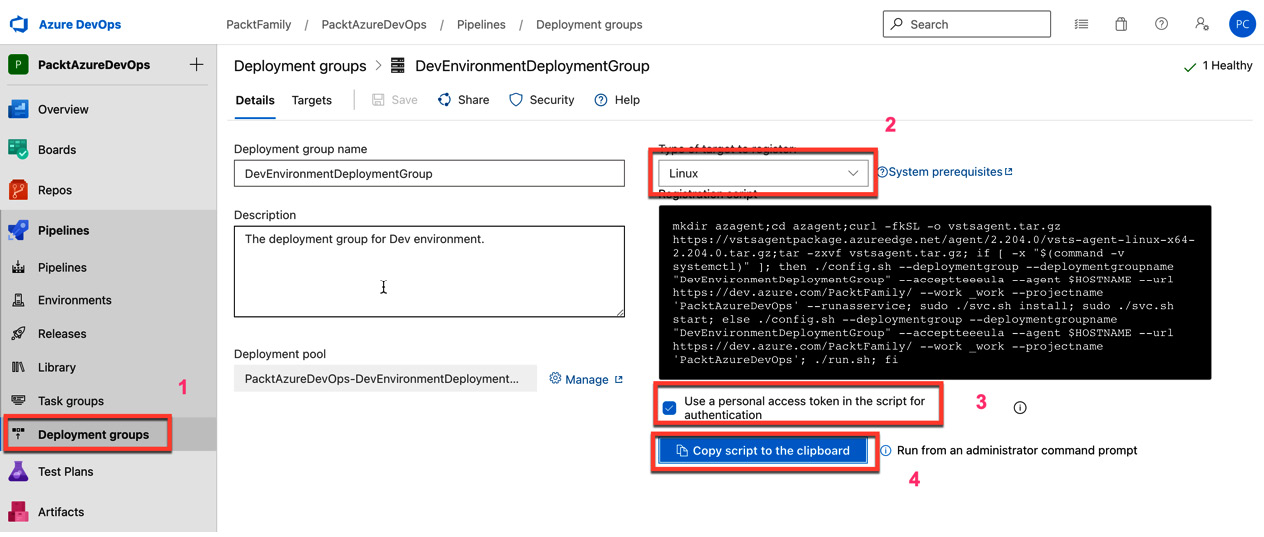1264x537 pixels.
Task: Click the Deployment pool field
Action: 385,379
